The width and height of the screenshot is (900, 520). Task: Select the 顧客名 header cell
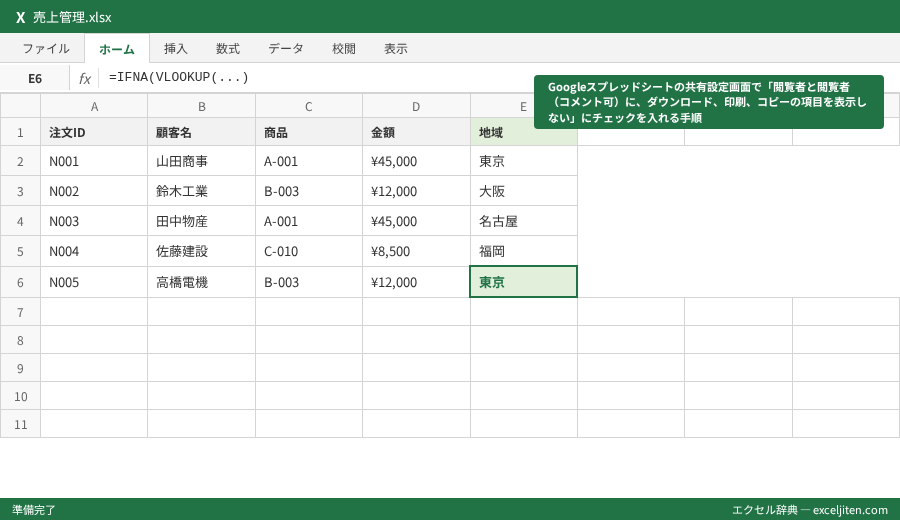click(x=201, y=132)
